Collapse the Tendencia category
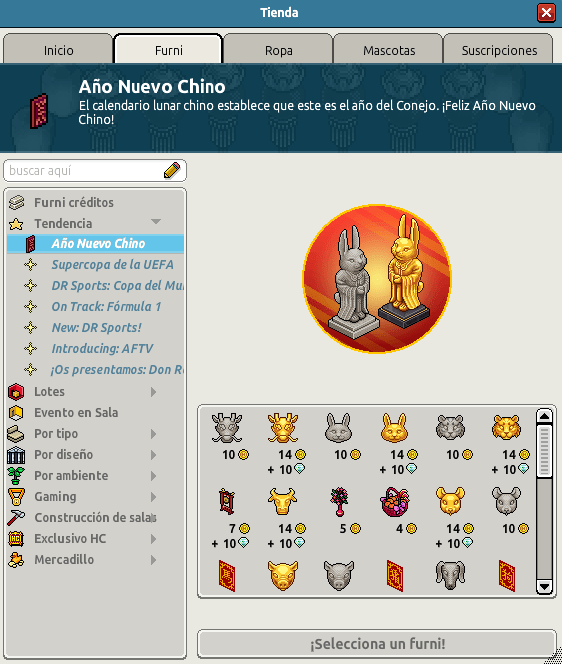Viewport: 562px width, 664px height. 156,222
